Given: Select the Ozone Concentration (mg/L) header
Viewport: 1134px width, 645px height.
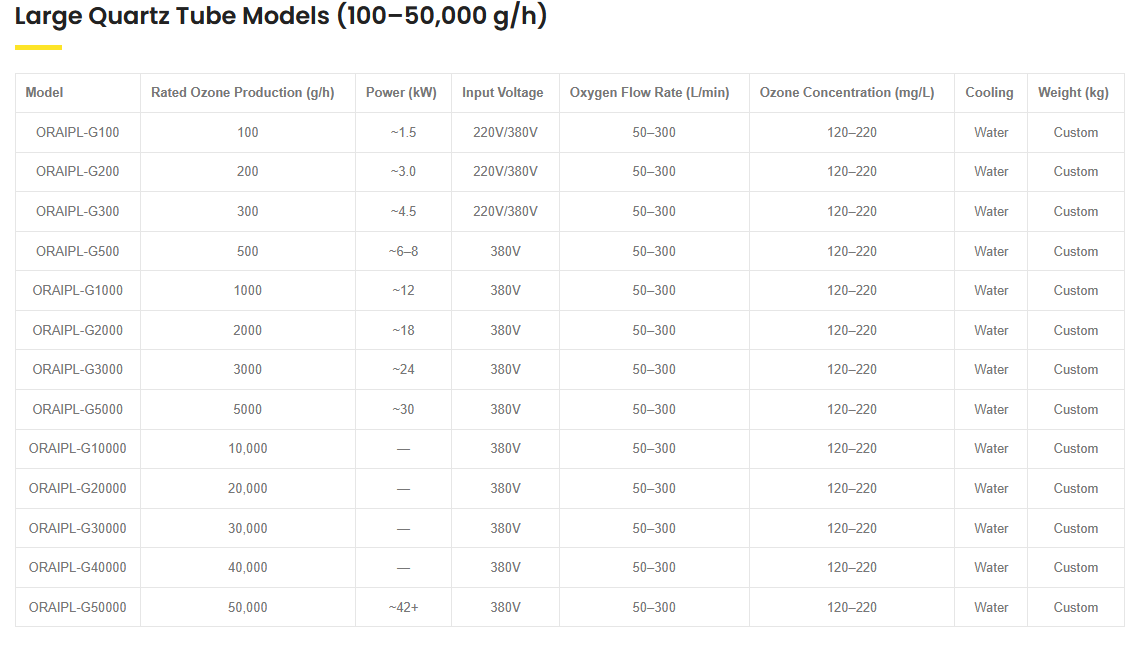Looking at the screenshot, I should [847, 93].
